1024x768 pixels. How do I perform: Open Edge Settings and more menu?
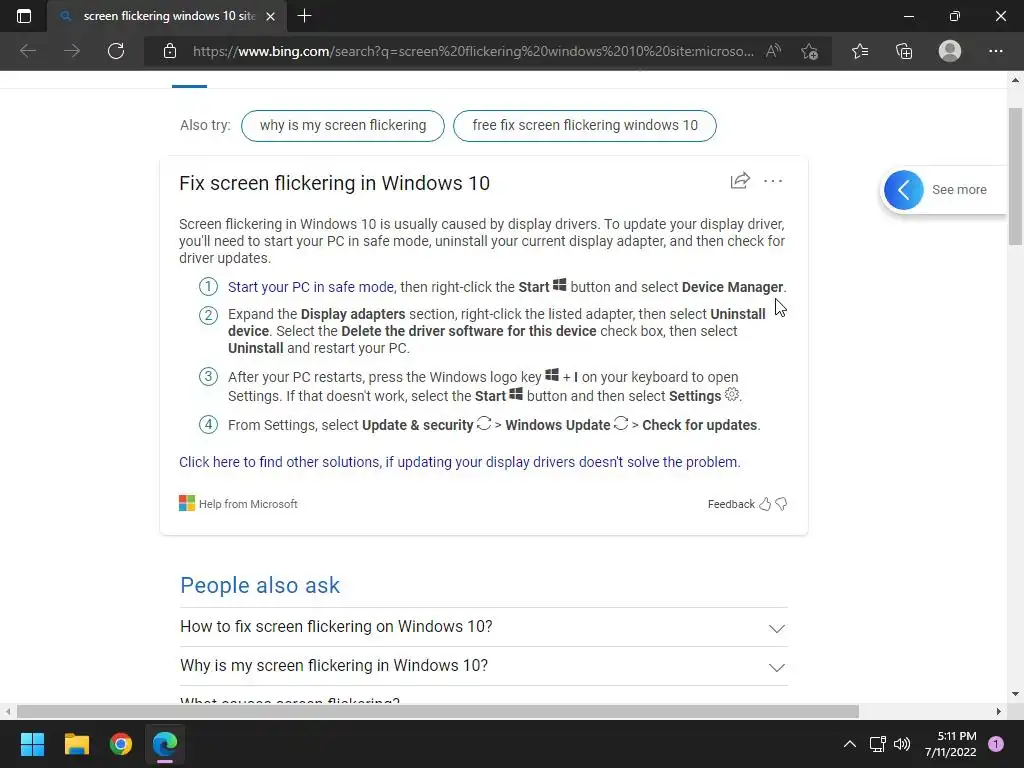point(995,51)
